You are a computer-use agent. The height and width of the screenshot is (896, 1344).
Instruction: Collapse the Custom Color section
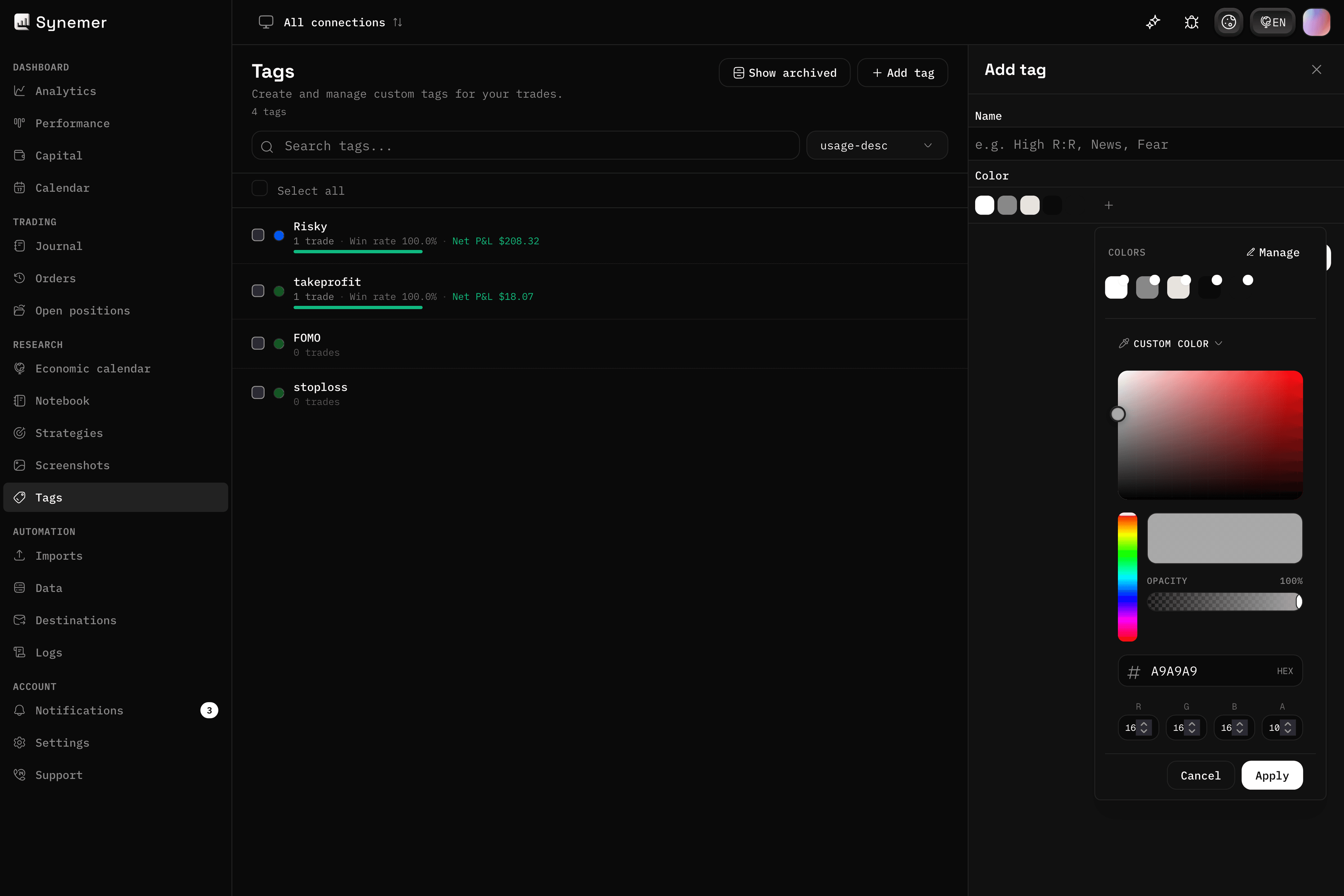1170,343
